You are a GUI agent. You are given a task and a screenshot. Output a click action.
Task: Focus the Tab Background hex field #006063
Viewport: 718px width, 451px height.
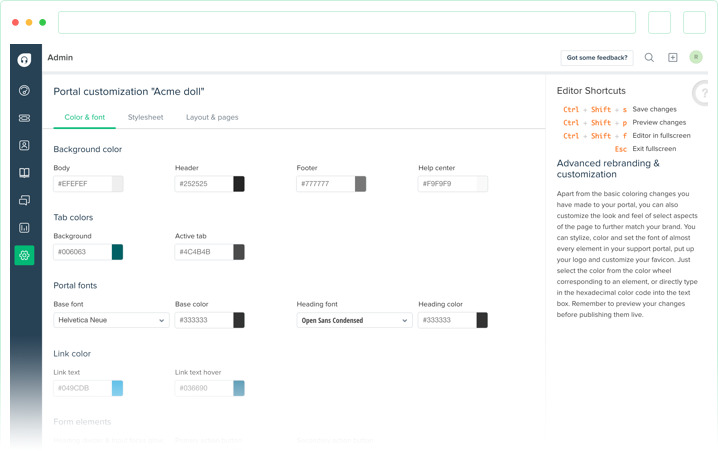[x=83, y=252]
